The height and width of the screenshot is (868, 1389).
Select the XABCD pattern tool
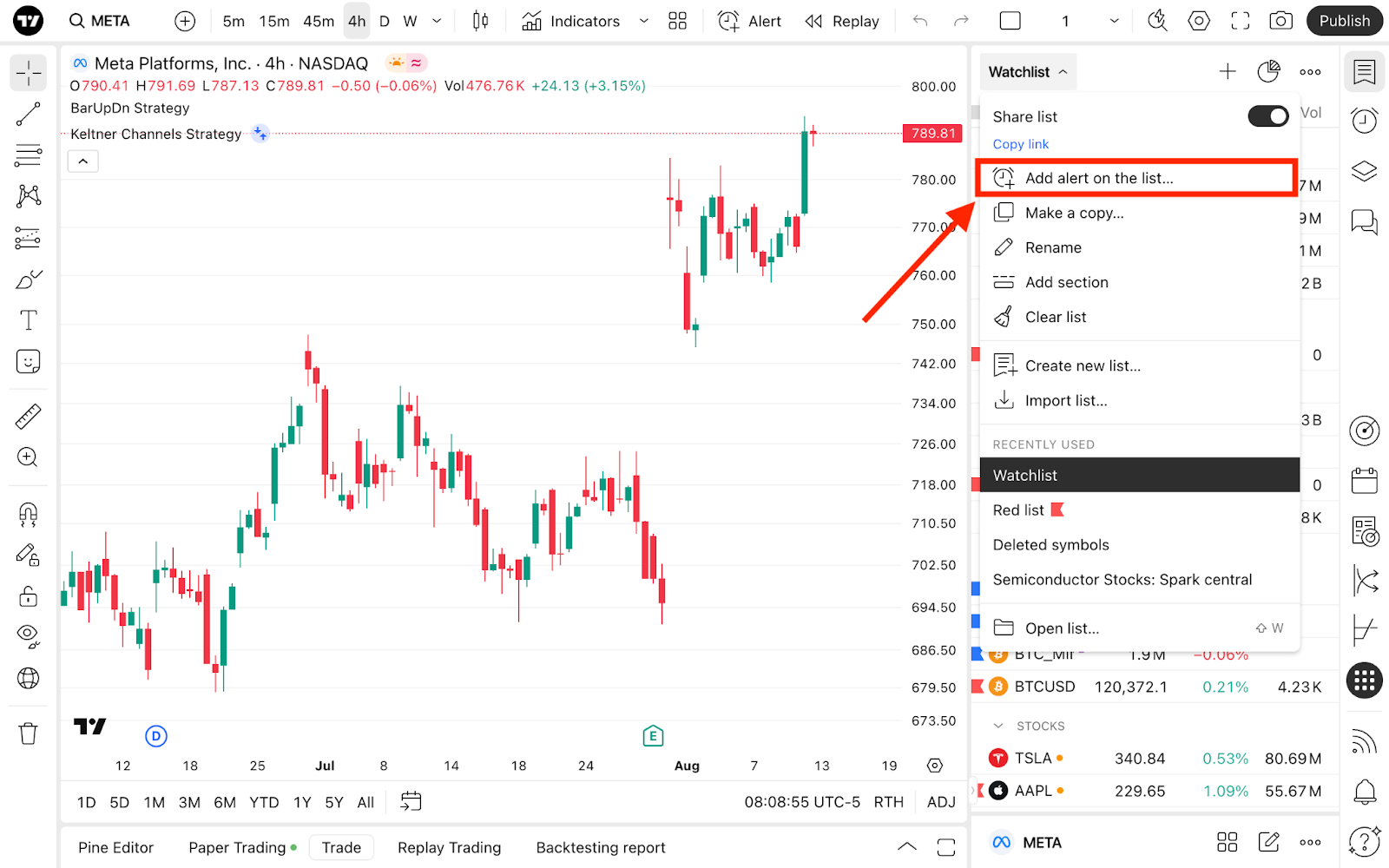28,196
